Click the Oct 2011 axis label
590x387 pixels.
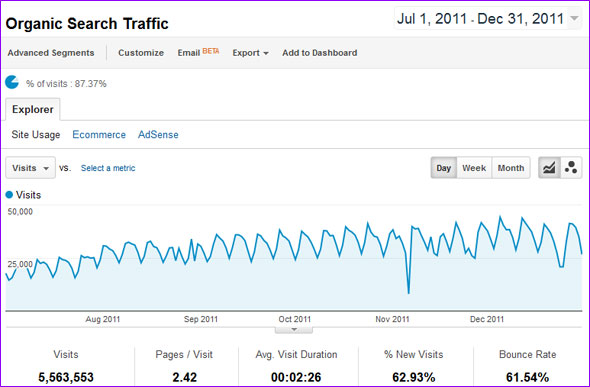pyautogui.click(x=295, y=319)
